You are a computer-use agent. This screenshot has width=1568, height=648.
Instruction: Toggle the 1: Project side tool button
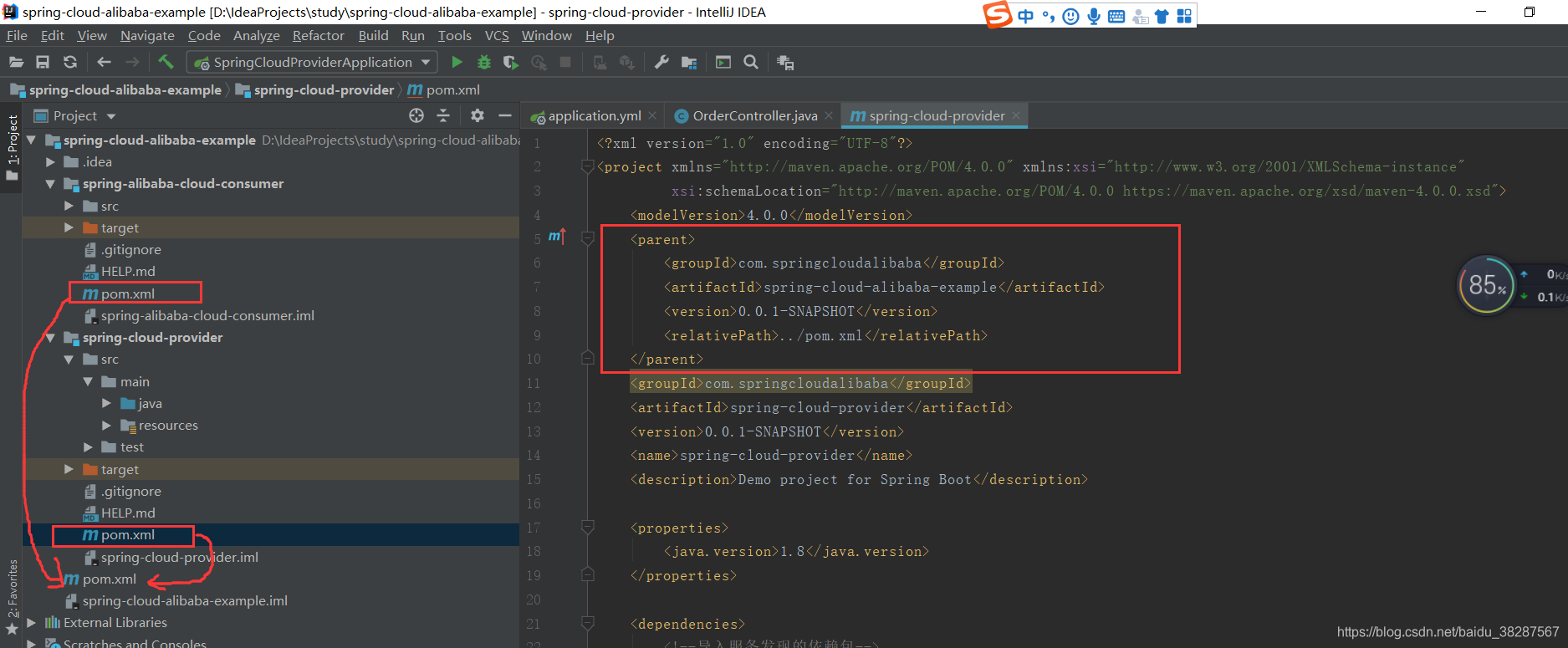[x=12, y=148]
